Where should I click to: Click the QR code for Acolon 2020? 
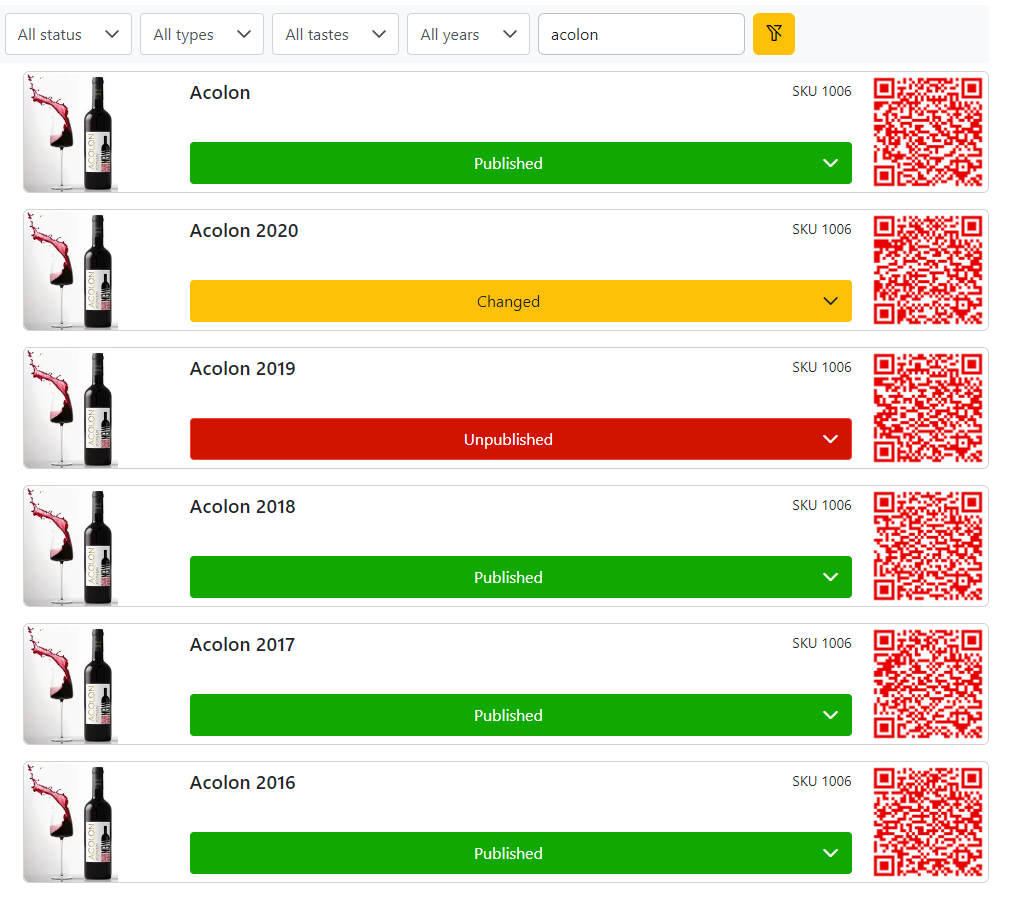pos(928,270)
